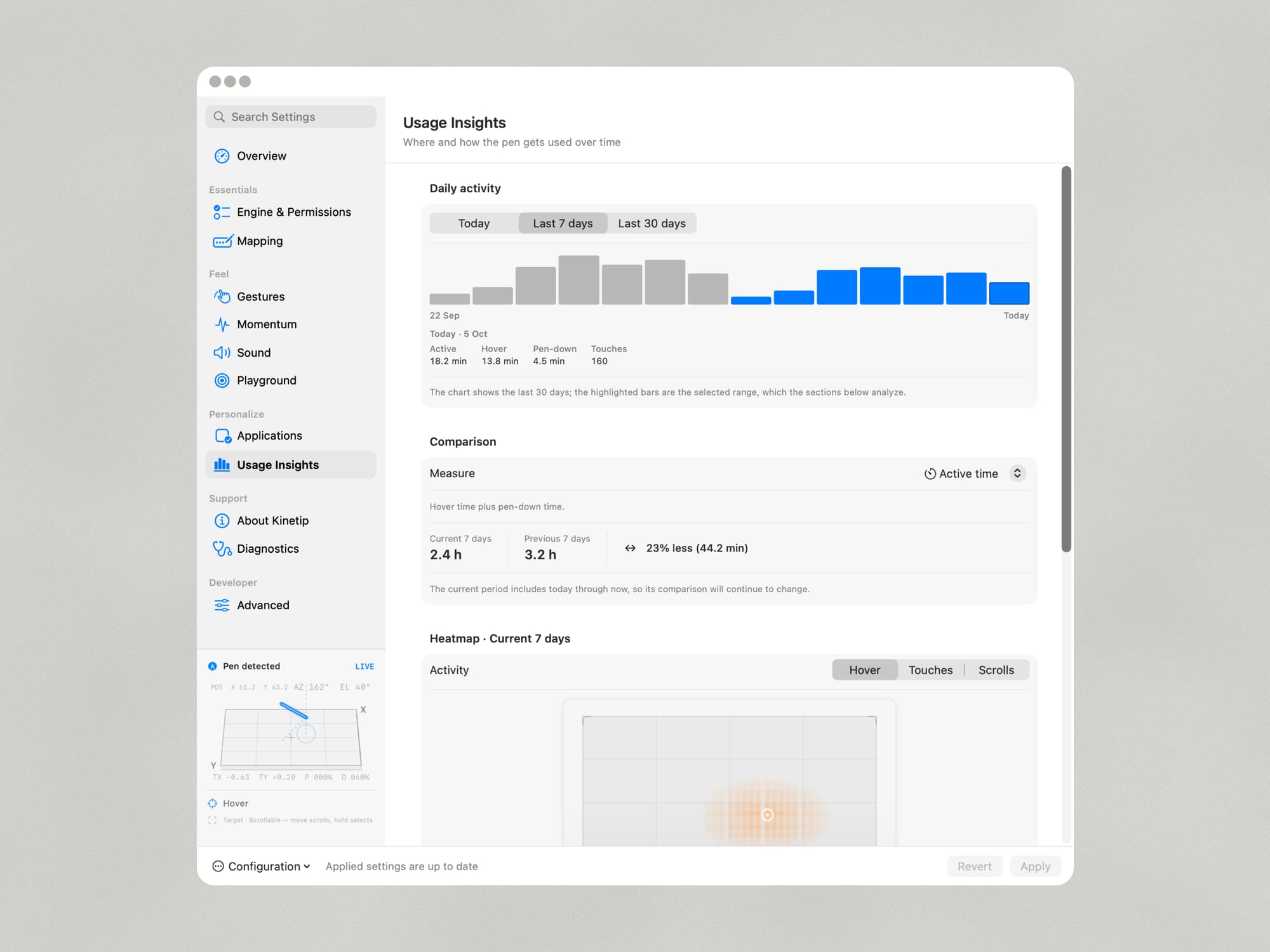
Task: Open Engine & Permissions icon
Action: point(222,212)
